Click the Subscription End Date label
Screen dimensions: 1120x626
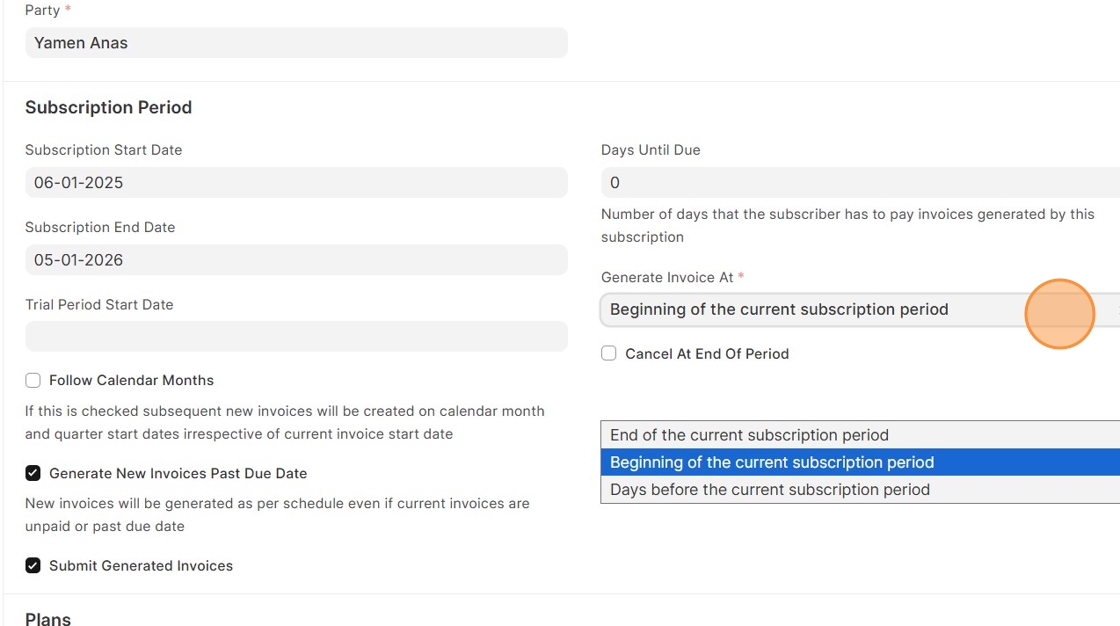click(100, 227)
